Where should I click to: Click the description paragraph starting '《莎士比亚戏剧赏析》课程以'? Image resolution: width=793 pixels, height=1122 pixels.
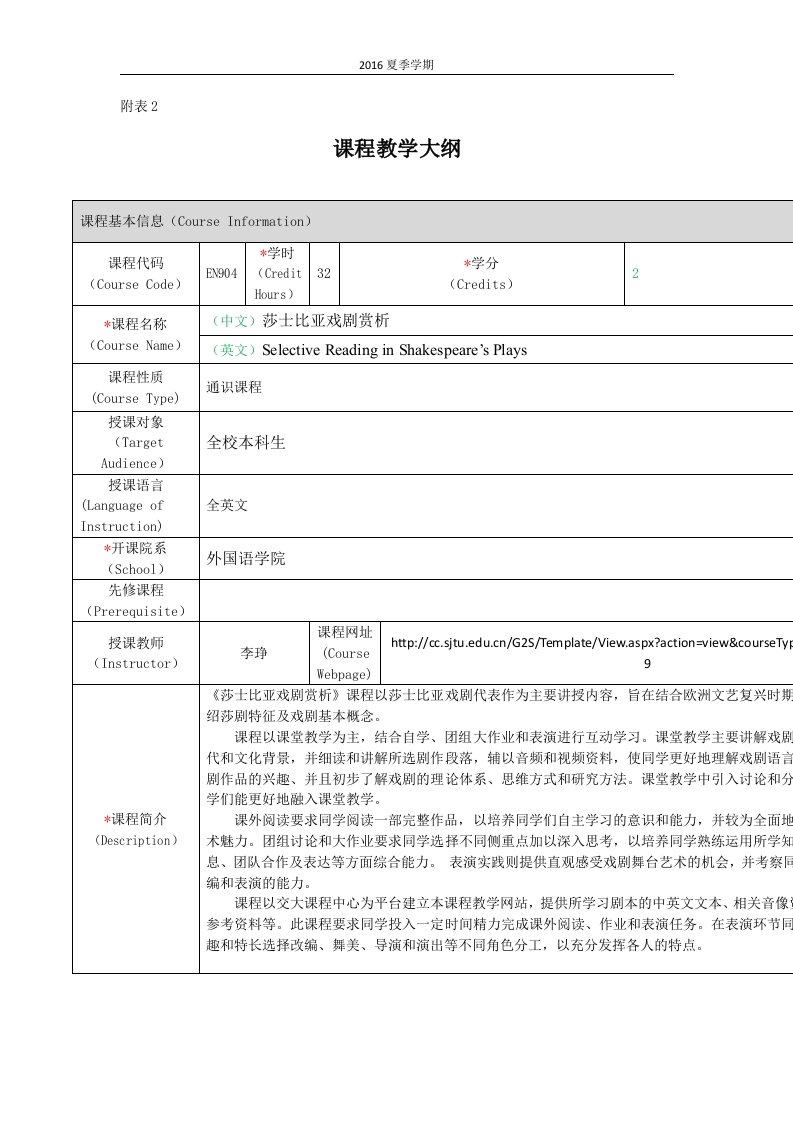pos(500,706)
